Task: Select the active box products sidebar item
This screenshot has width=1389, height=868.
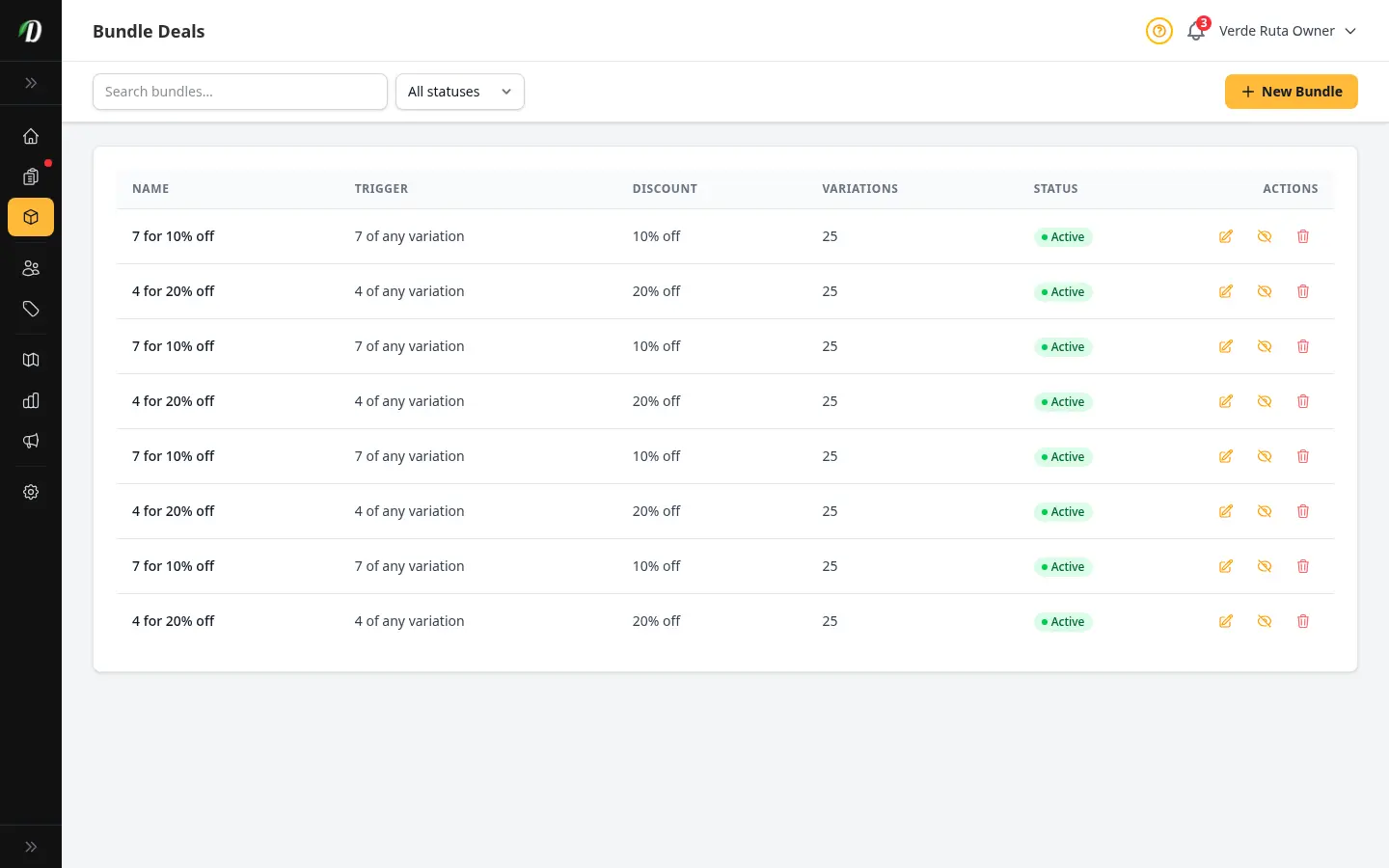Action: [31, 217]
